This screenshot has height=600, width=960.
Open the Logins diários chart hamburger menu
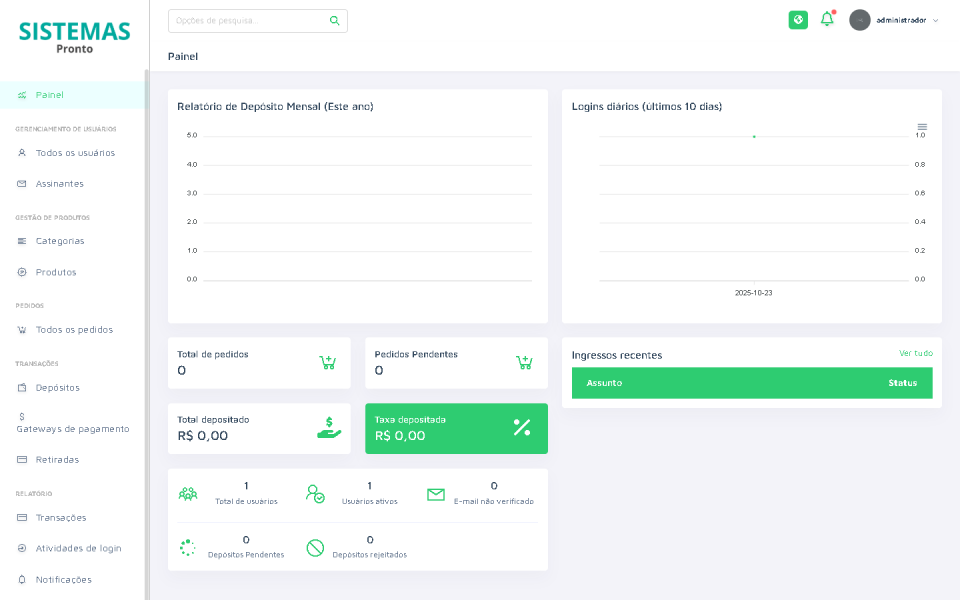pyautogui.click(x=921, y=129)
